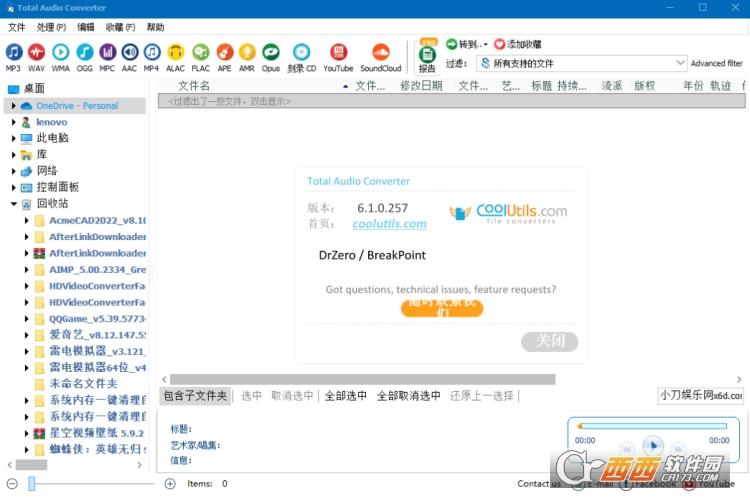Click the Contact us label
The width and height of the screenshot is (750, 498).
tap(539, 484)
